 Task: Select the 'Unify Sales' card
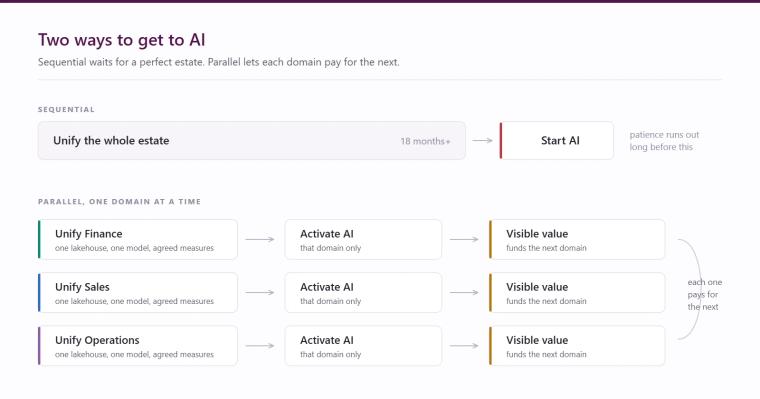click(138, 293)
